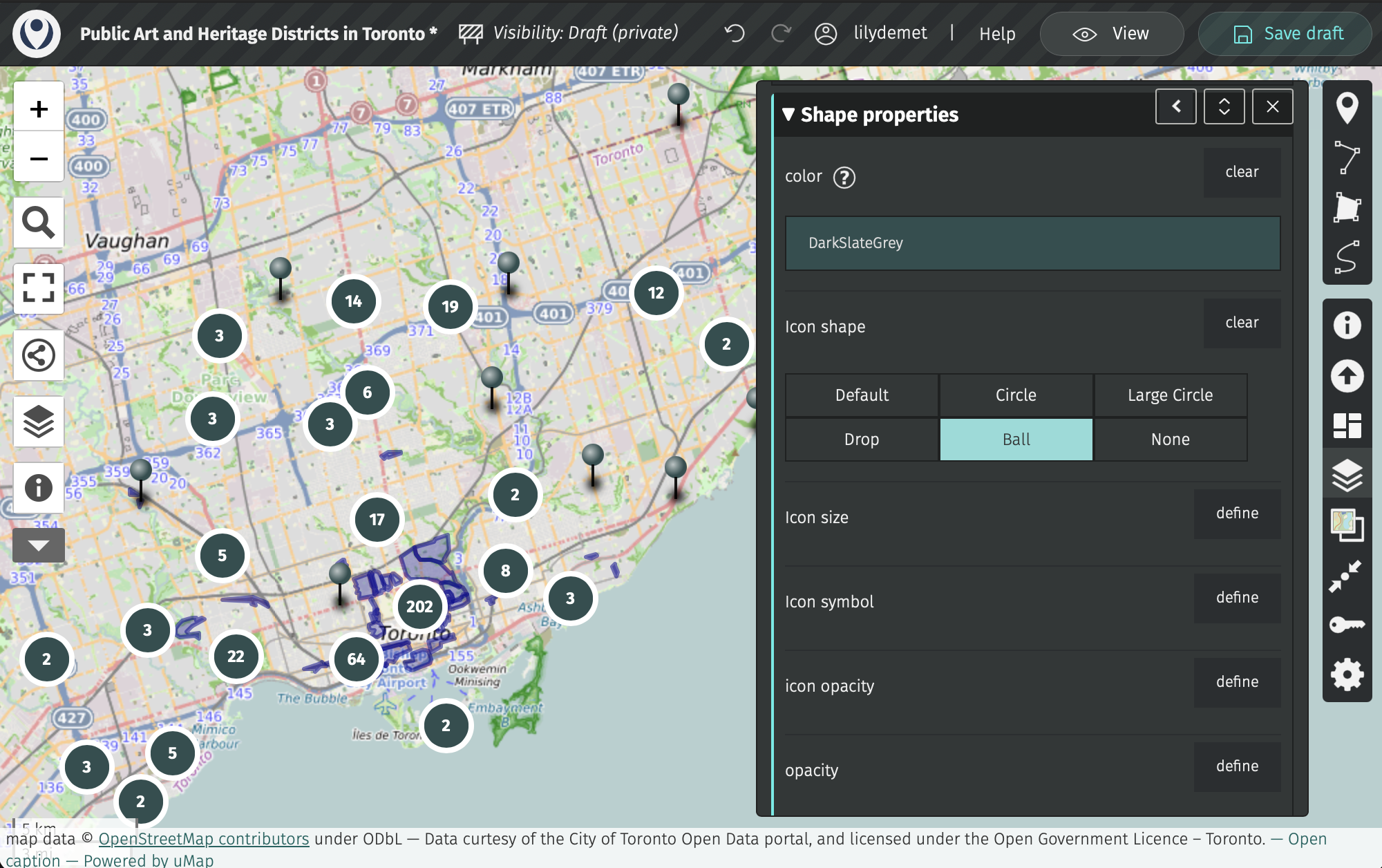Viewport: 1382px width, 868px height.
Task: Choose Large Circle icon shape
Action: (1170, 395)
